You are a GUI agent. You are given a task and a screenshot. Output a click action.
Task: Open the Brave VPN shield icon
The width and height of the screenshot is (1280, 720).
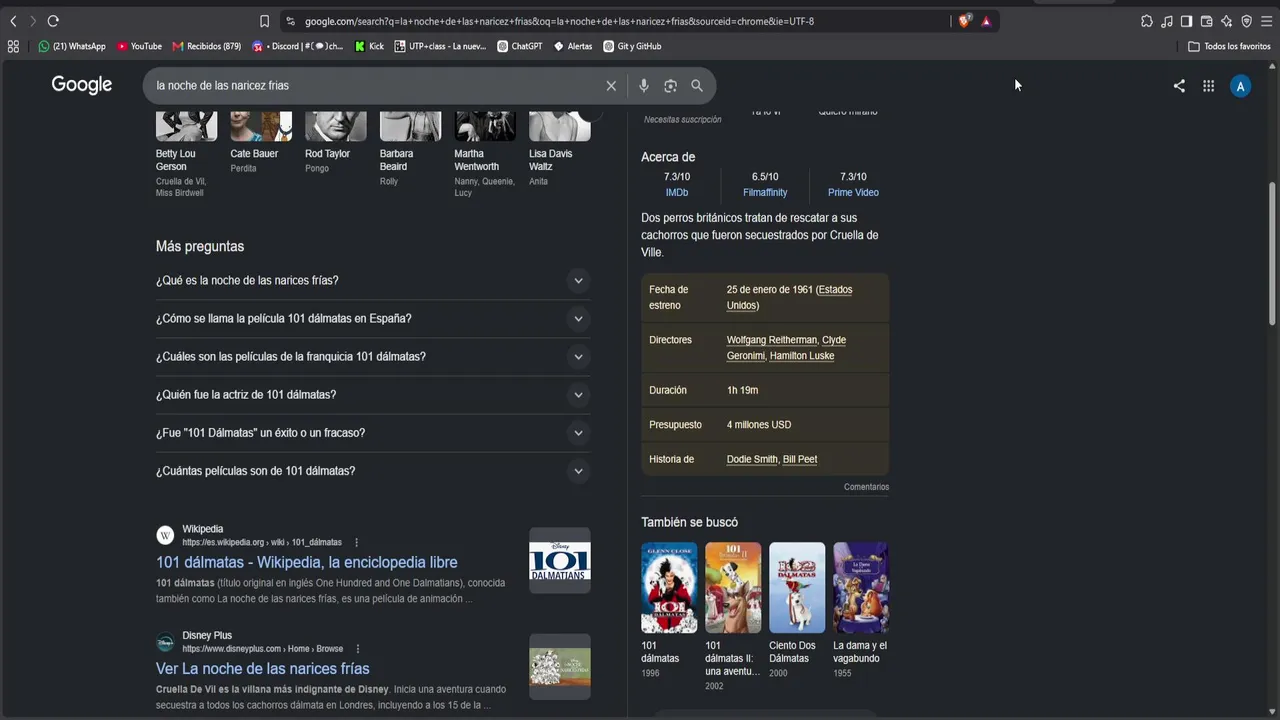point(1246,21)
